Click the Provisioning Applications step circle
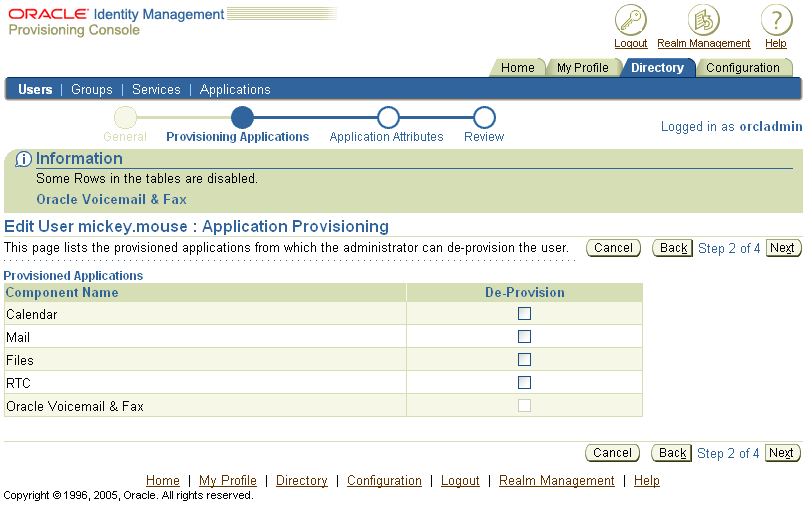The height and width of the screenshot is (511, 808). pyautogui.click(x=242, y=118)
